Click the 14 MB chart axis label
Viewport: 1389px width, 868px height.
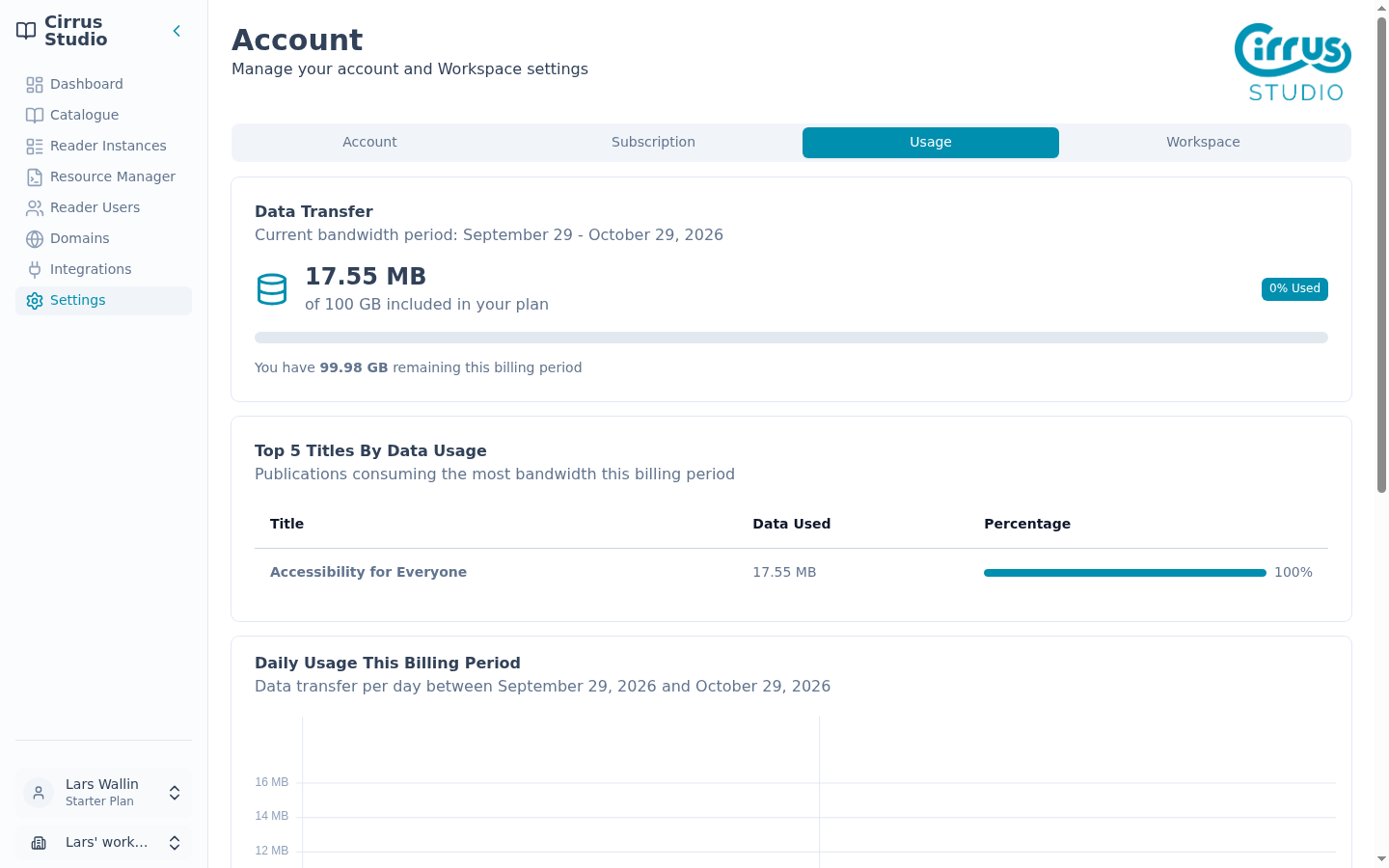271,817
